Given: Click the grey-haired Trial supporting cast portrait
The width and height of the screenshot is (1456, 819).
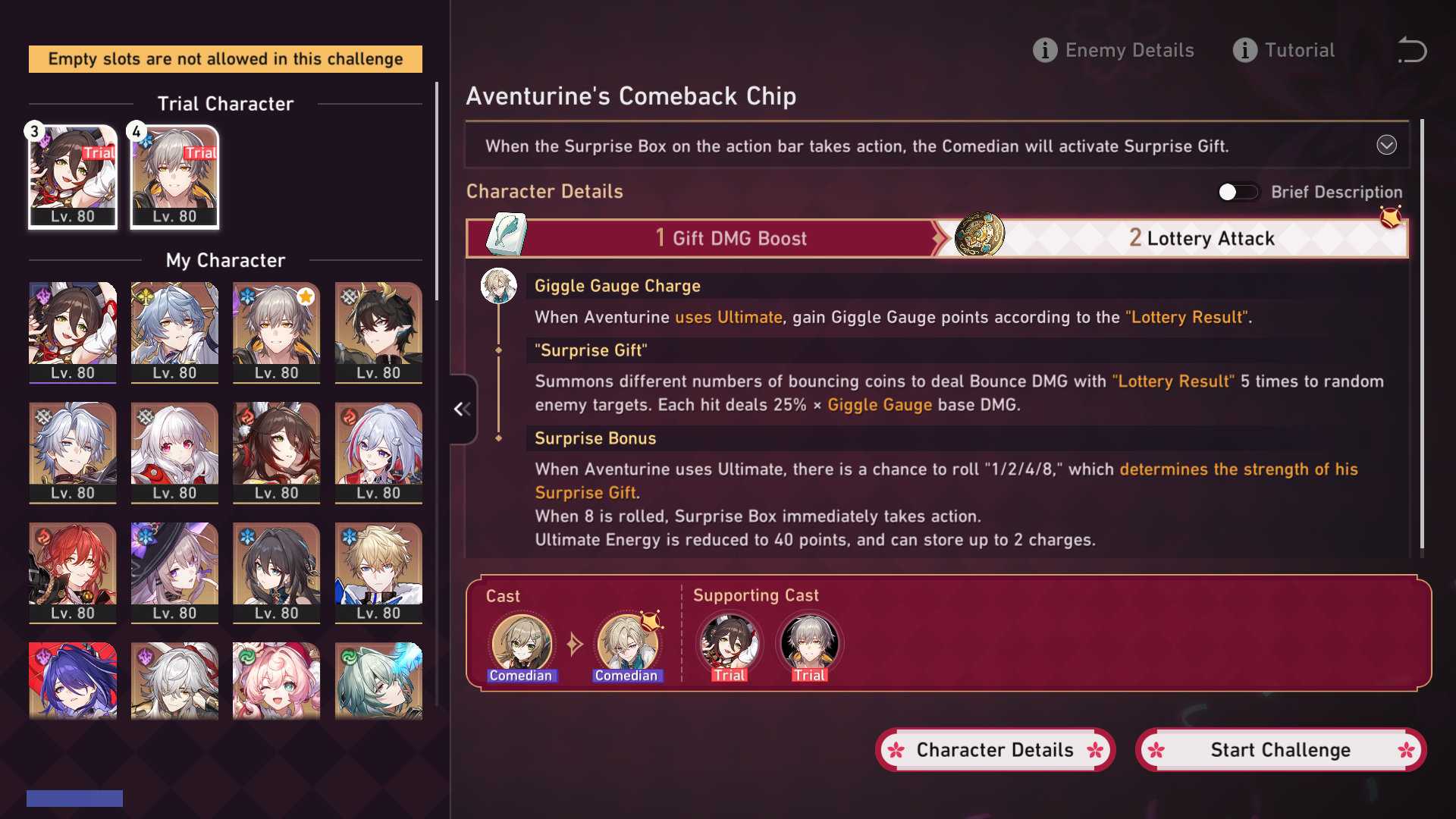Looking at the screenshot, I should [x=809, y=645].
